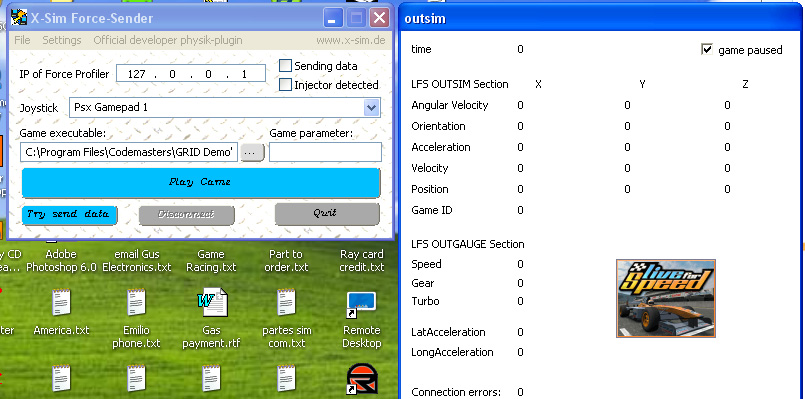Screen dimensions: 805x399
Task: Open Official developer physik-plugin menu
Action: pos(168,40)
